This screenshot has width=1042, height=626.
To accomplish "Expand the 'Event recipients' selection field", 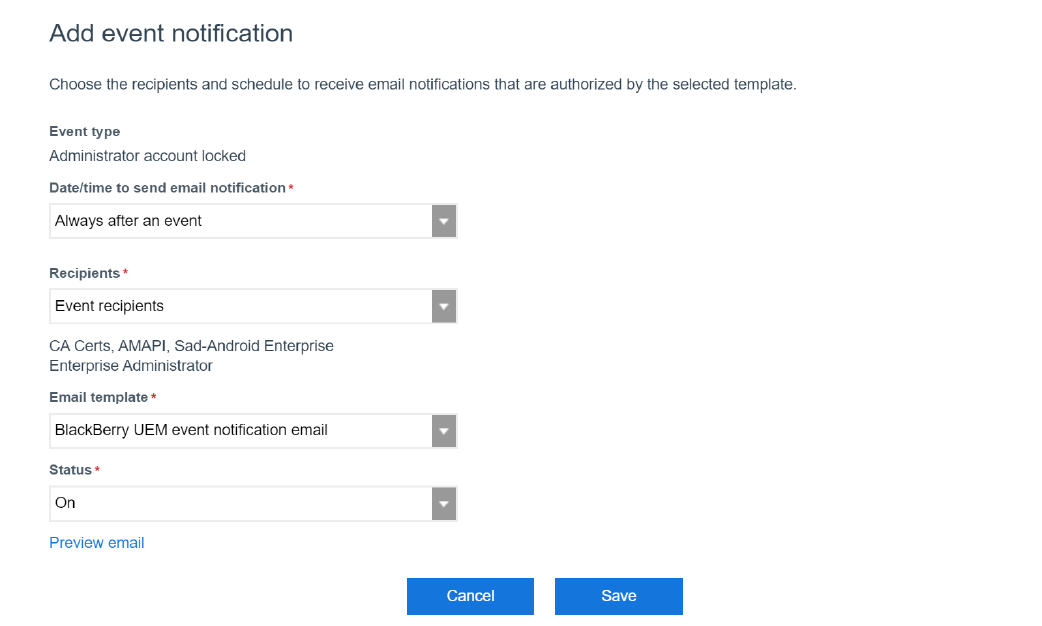I will click(x=240, y=306).
